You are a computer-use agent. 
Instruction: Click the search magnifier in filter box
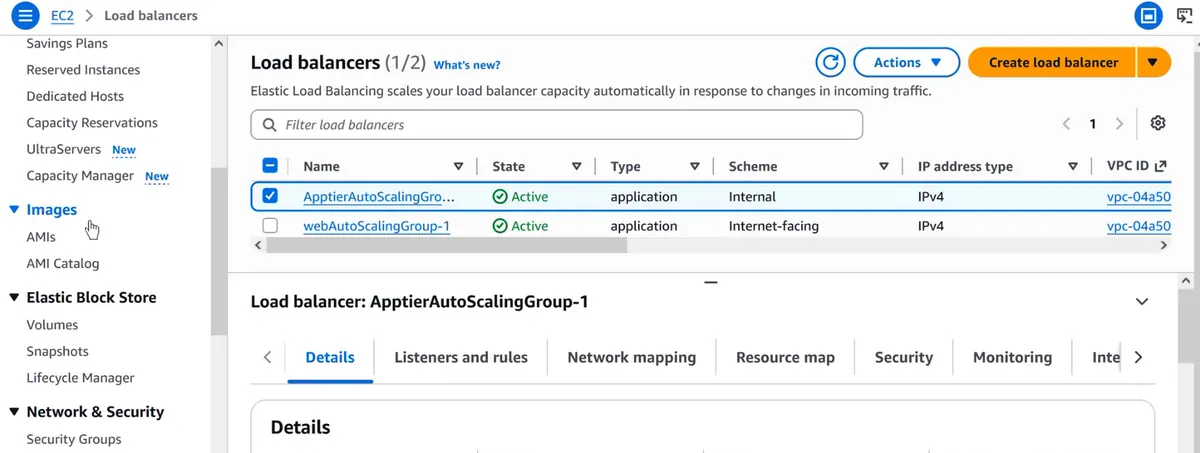(x=269, y=125)
